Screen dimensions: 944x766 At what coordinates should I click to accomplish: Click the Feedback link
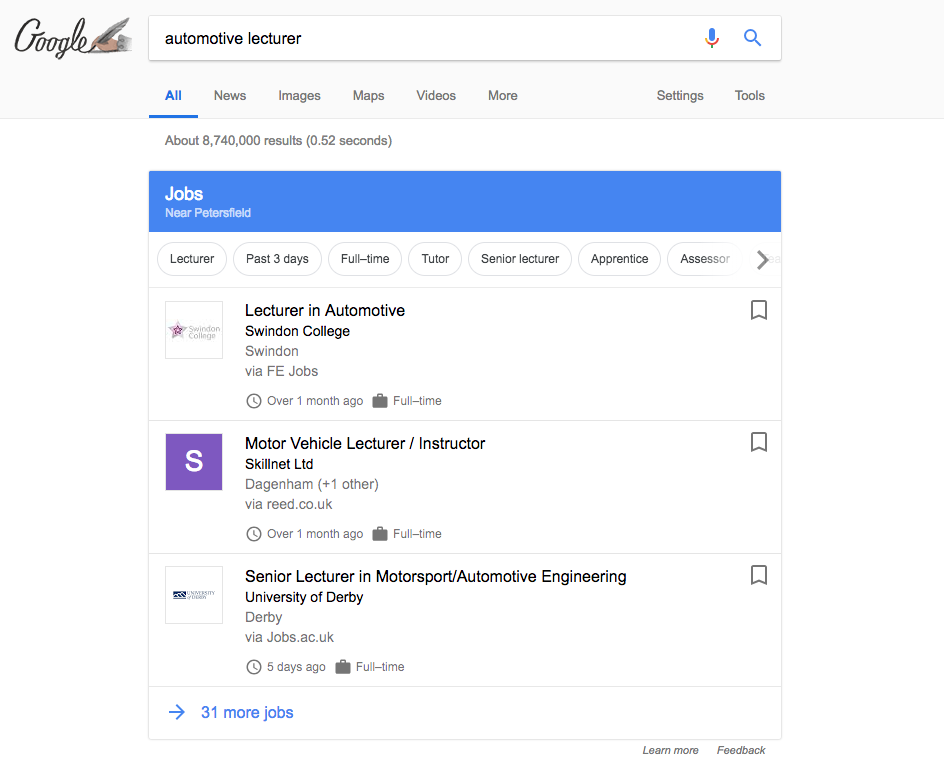coord(741,750)
